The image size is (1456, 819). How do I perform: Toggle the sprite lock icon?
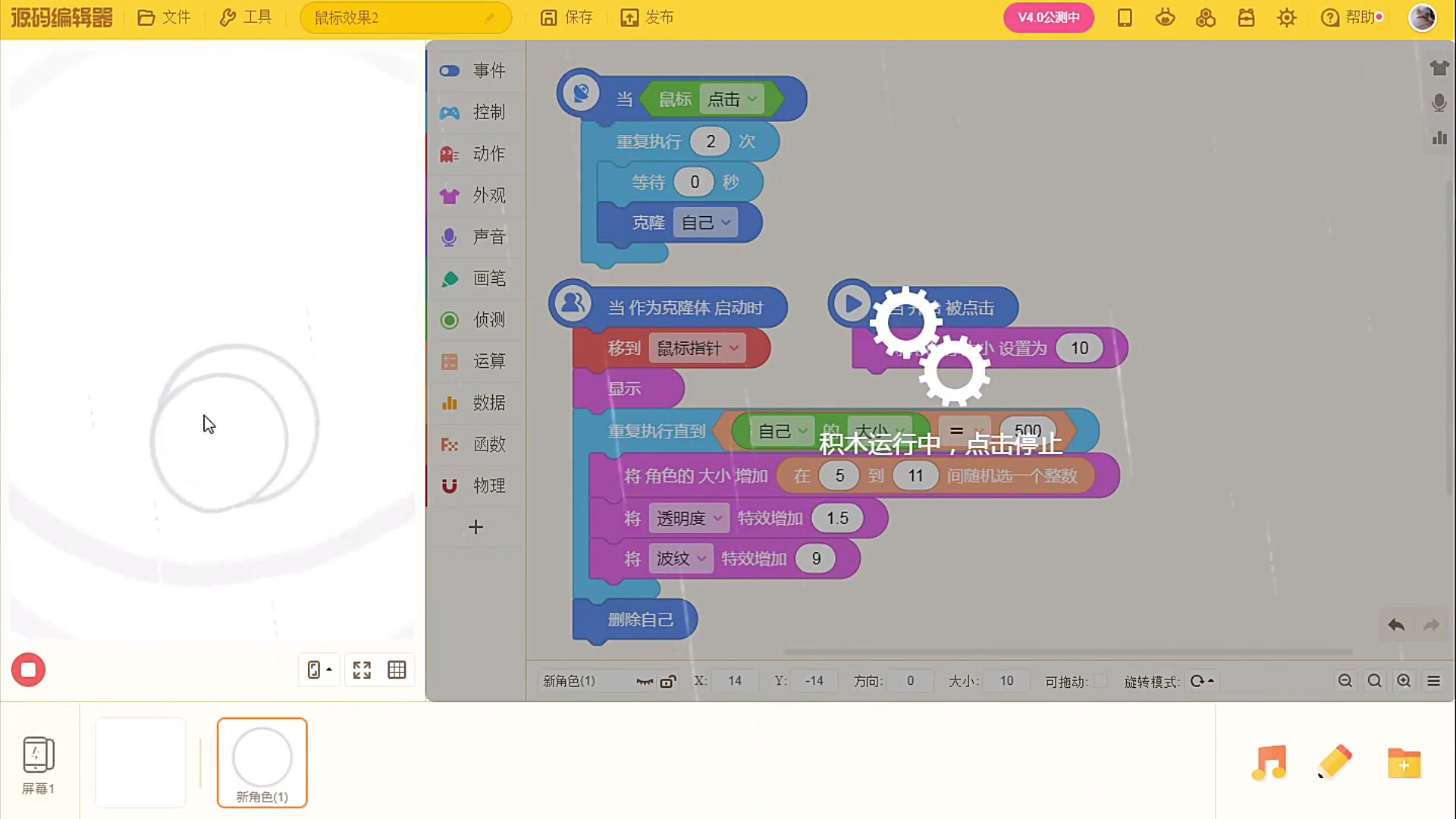667,681
